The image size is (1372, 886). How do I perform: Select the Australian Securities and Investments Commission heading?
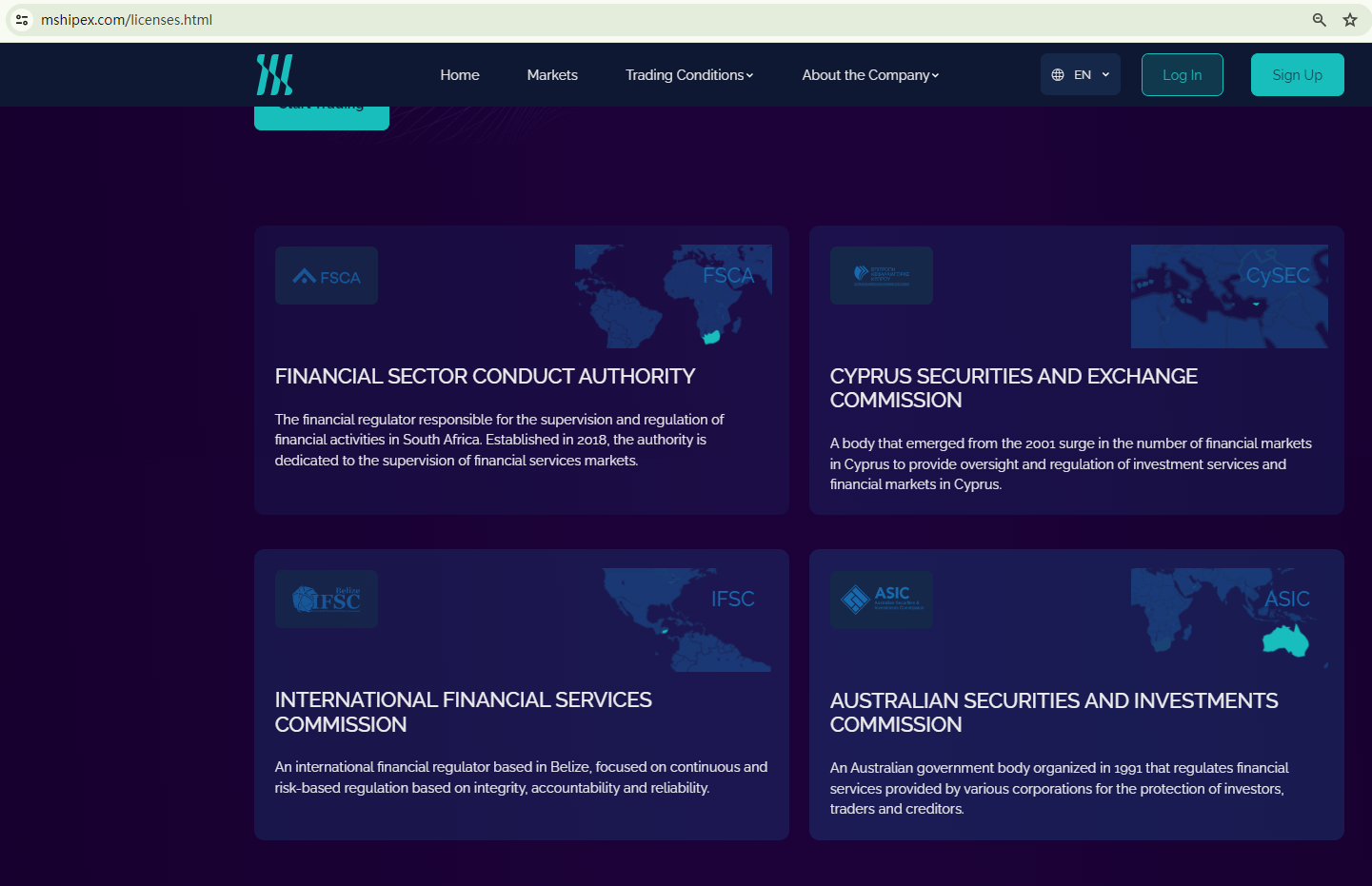[1054, 713]
